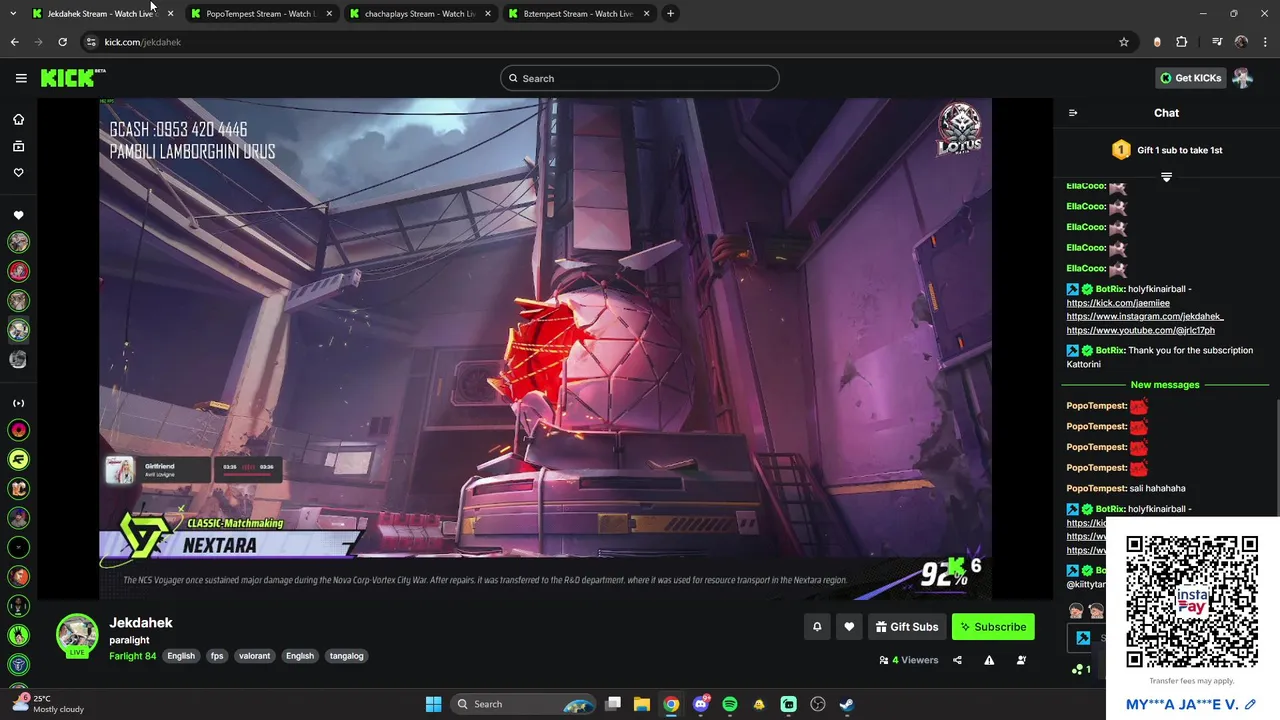Click the video player area
This screenshot has width=1280, height=720.
545,348
